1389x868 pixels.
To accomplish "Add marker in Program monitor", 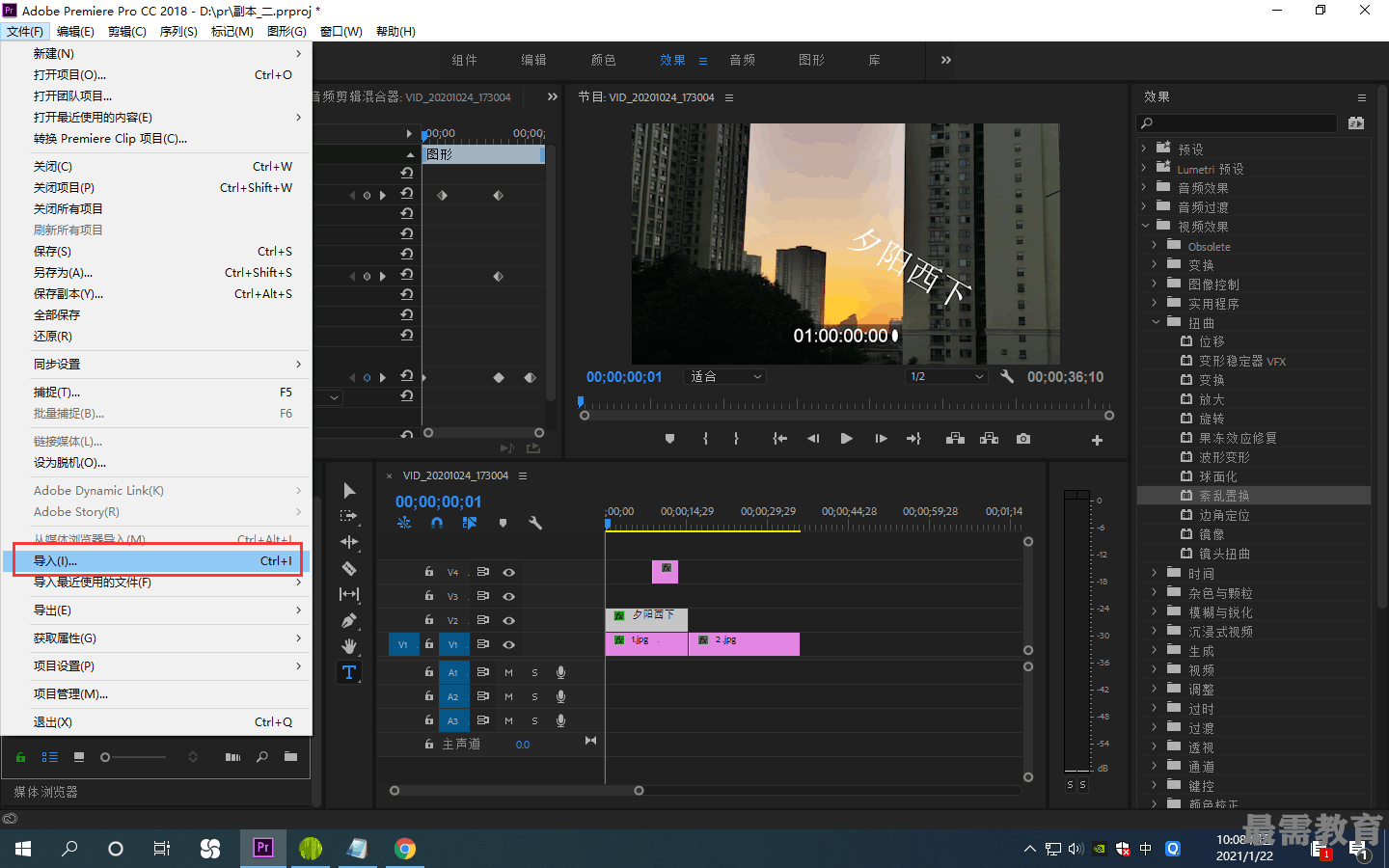I will pos(669,439).
